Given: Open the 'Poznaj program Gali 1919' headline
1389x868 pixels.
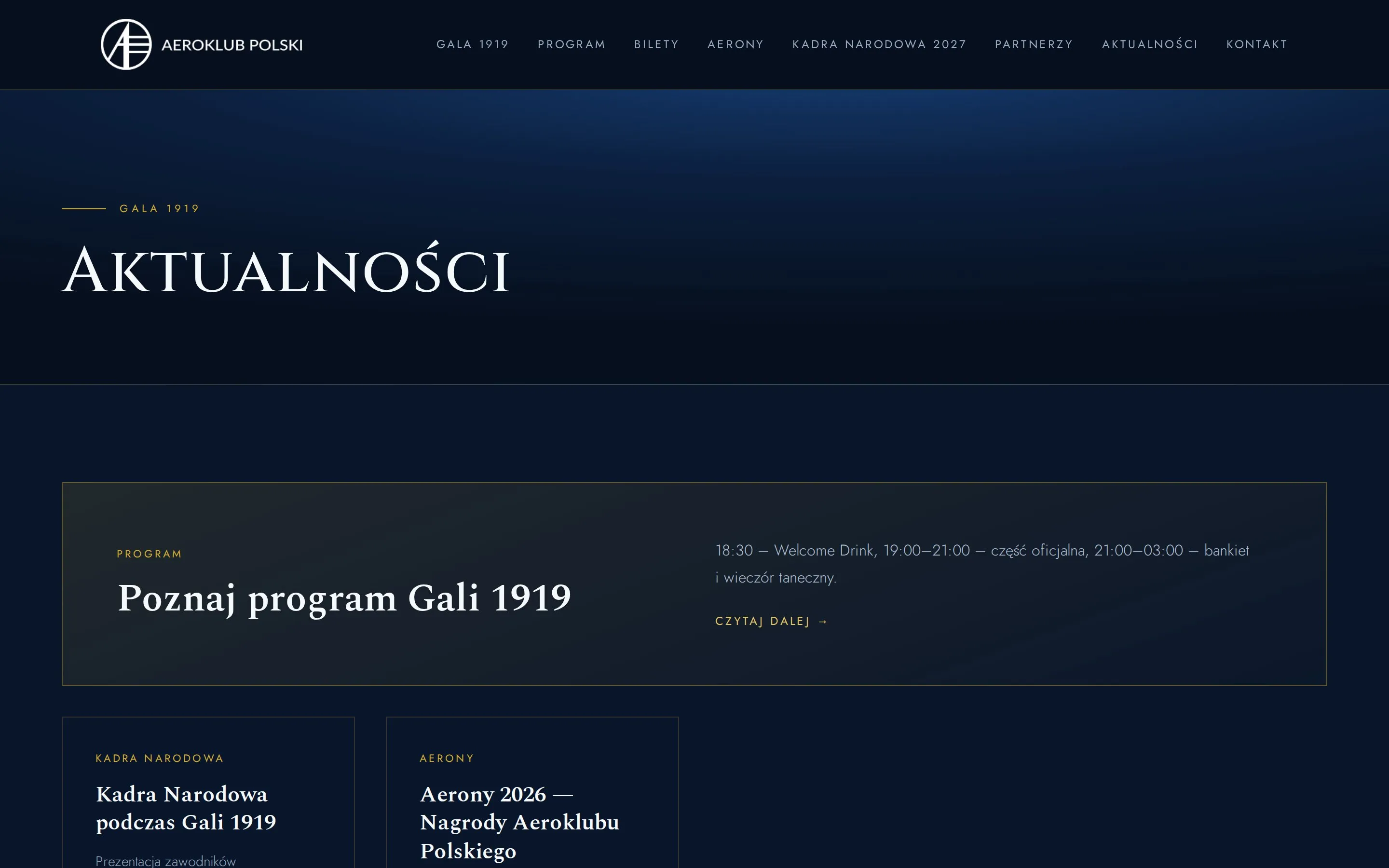Looking at the screenshot, I should [x=344, y=599].
